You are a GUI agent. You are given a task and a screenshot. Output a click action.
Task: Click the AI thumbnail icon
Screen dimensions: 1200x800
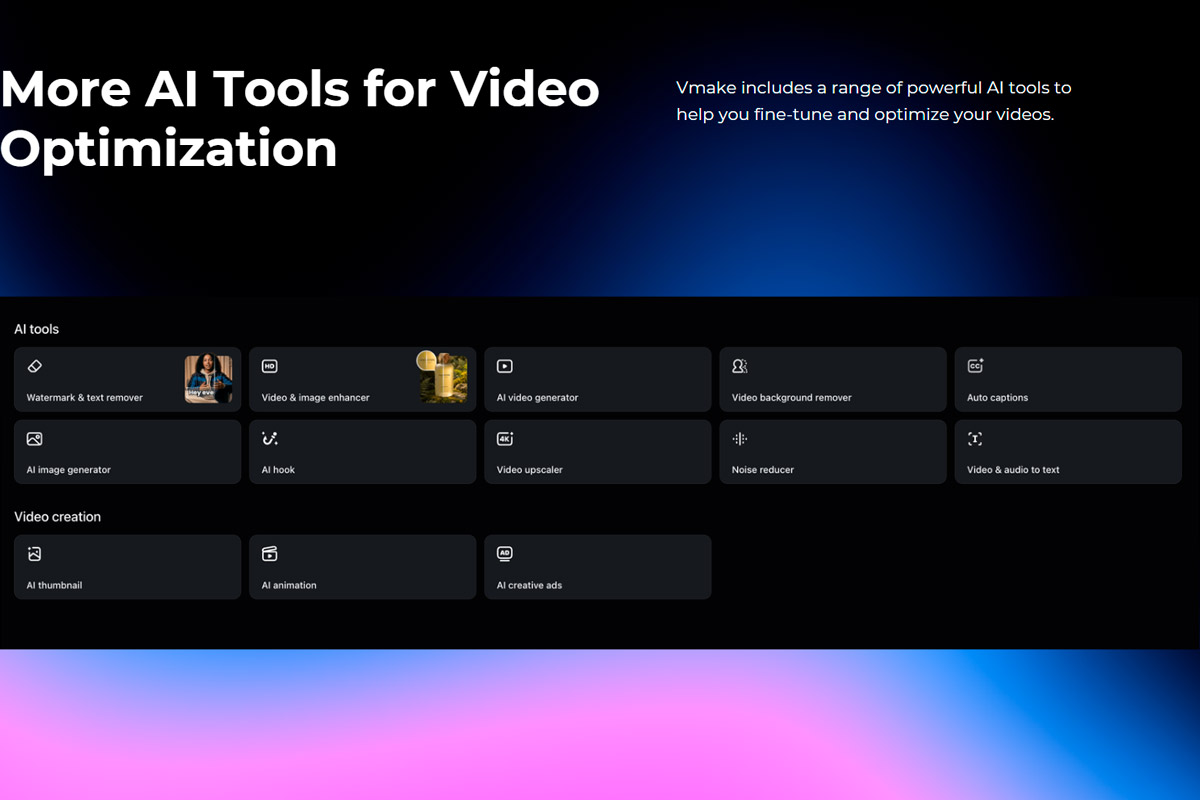pos(34,554)
